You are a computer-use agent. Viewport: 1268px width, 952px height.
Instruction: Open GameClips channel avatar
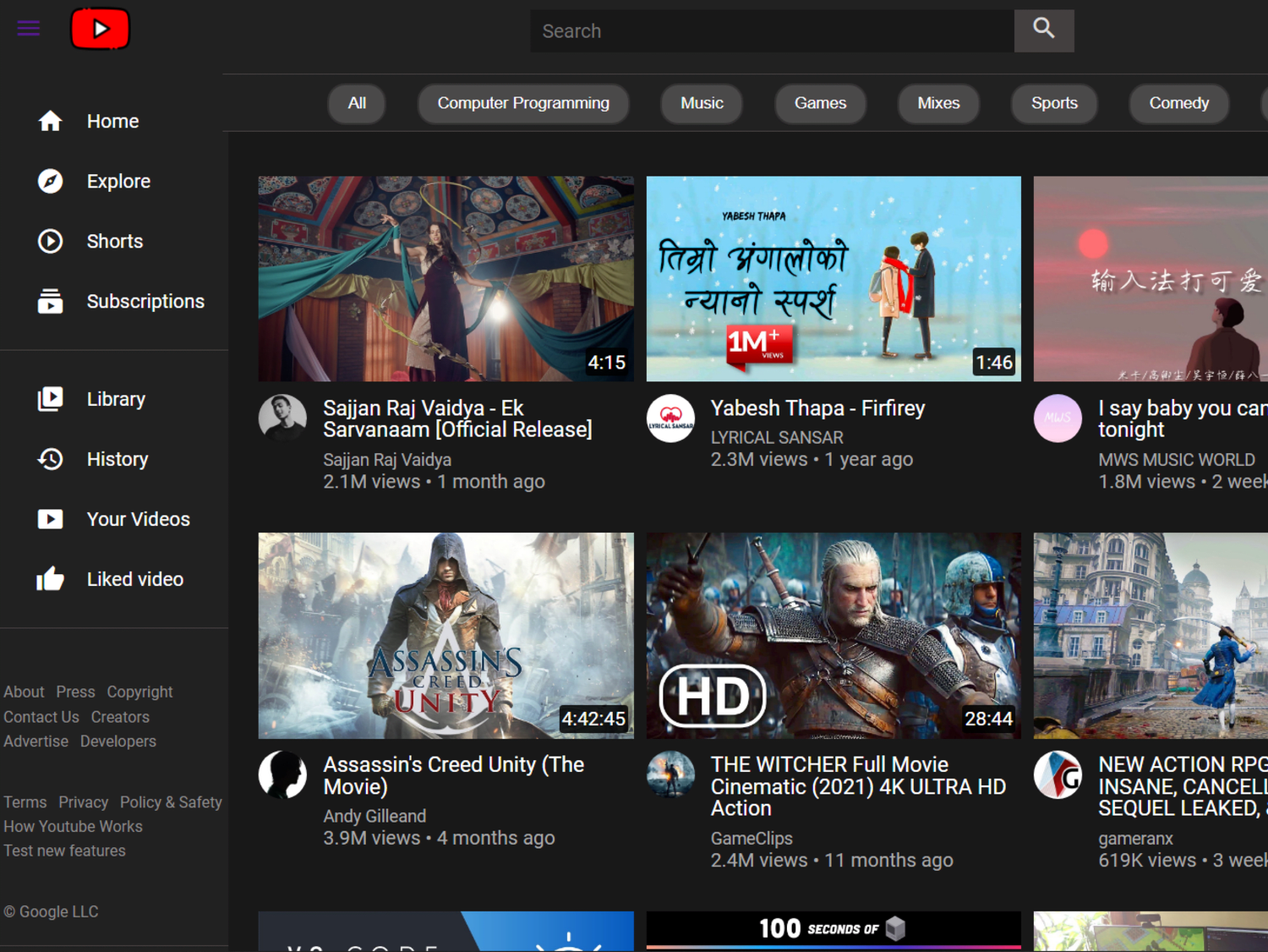(670, 775)
